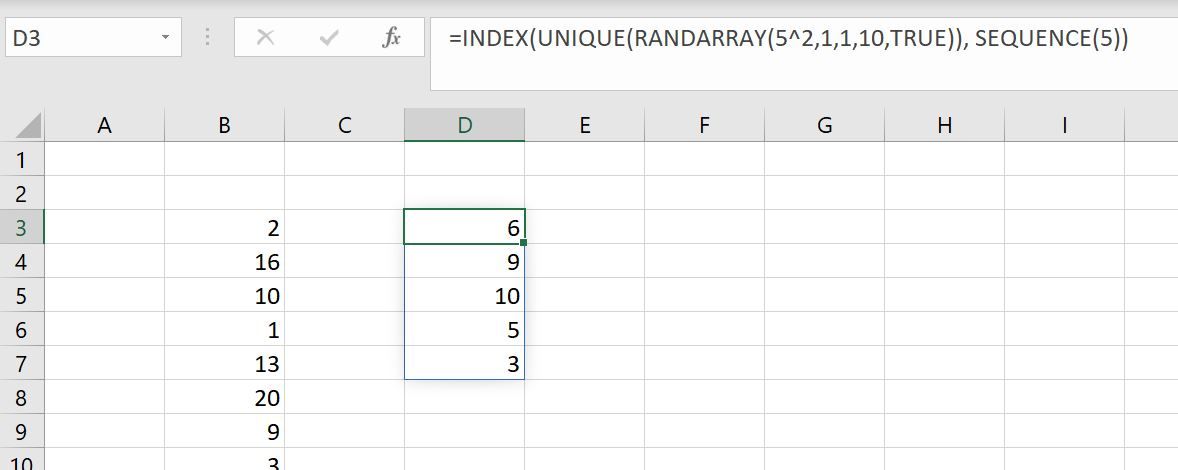Screen dimensions: 1178x470
Task: Confirm formula with checkmark icon
Action: 328,38
